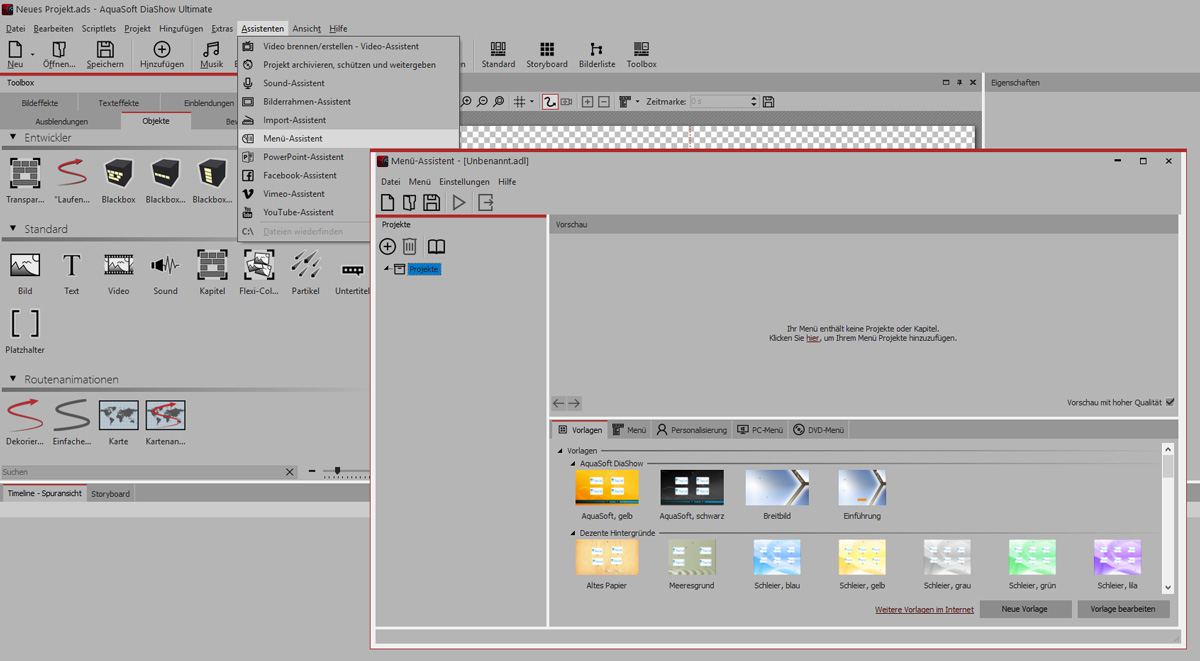Add a project with the plus icon
1200x661 pixels.
(387, 247)
